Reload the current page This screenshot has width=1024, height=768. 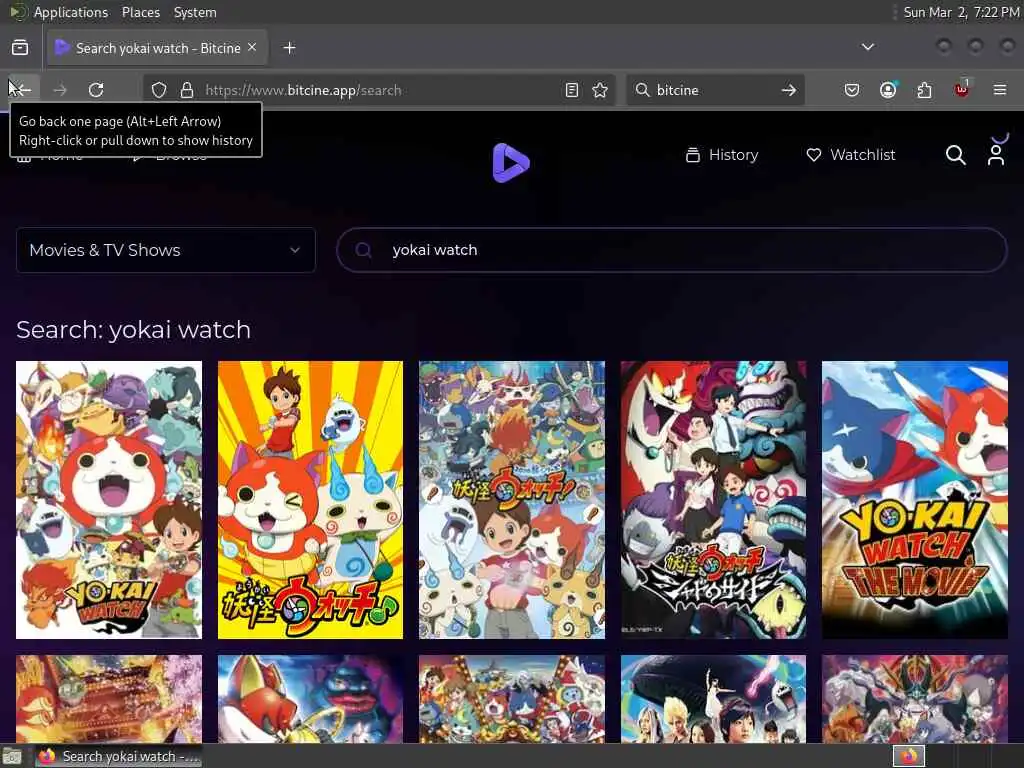(96, 90)
